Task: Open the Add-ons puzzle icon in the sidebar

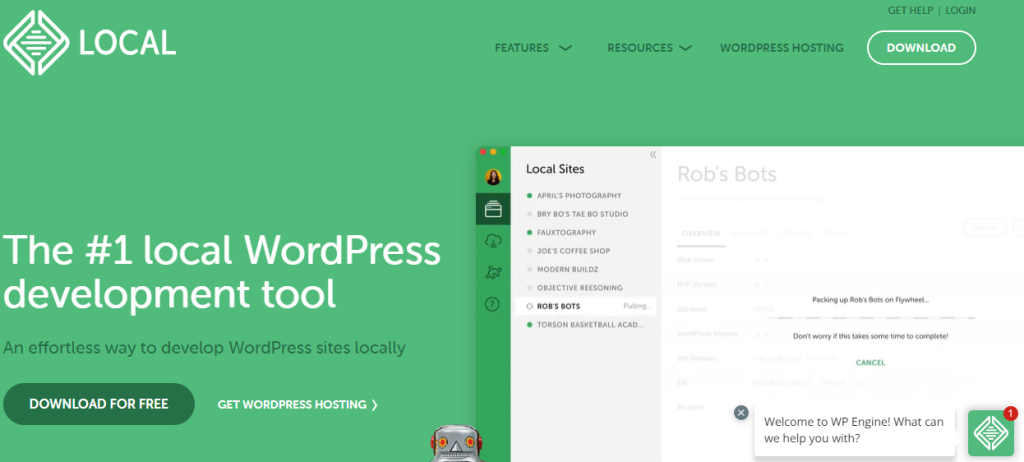Action: (x=493, y=272)
